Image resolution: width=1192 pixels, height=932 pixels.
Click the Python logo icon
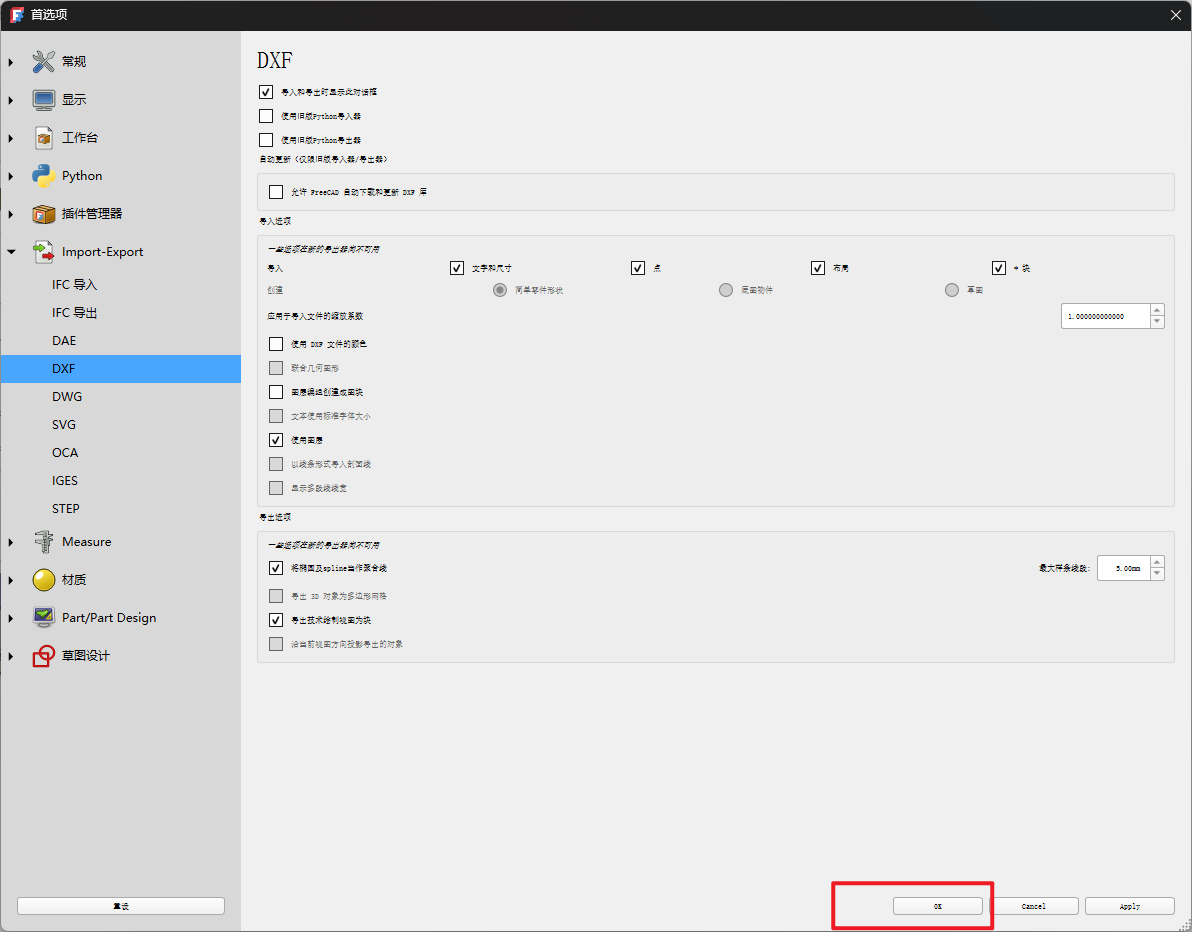click(x=43, y=176)
